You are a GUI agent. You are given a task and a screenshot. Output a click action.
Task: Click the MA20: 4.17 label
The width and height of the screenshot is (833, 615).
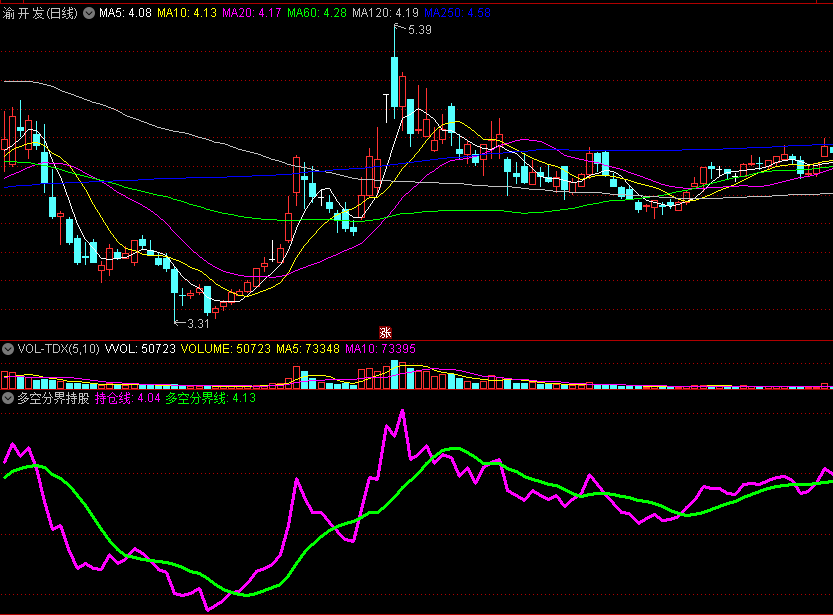251,13
